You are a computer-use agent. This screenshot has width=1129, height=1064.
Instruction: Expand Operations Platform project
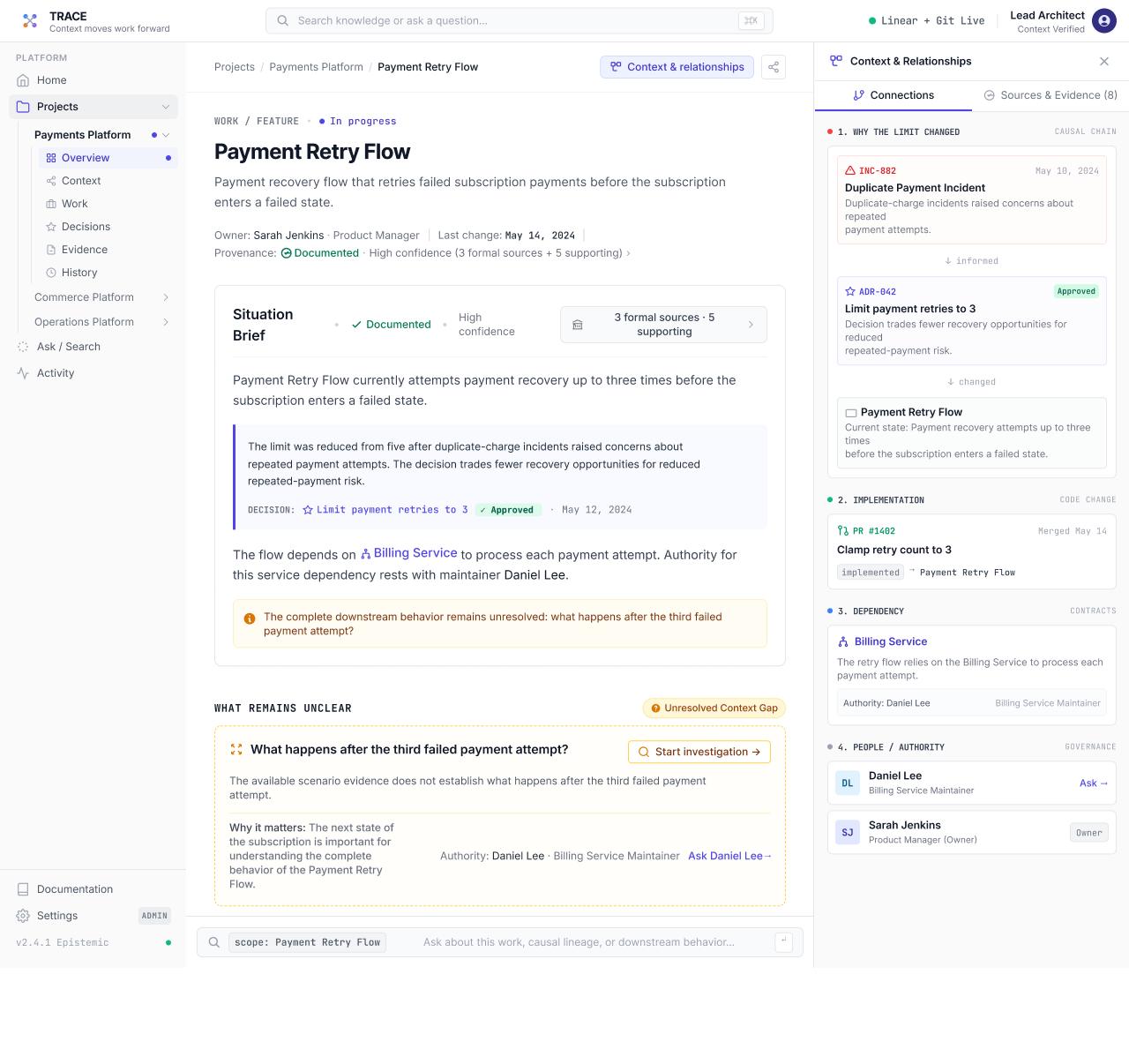[x=166, y=322]
